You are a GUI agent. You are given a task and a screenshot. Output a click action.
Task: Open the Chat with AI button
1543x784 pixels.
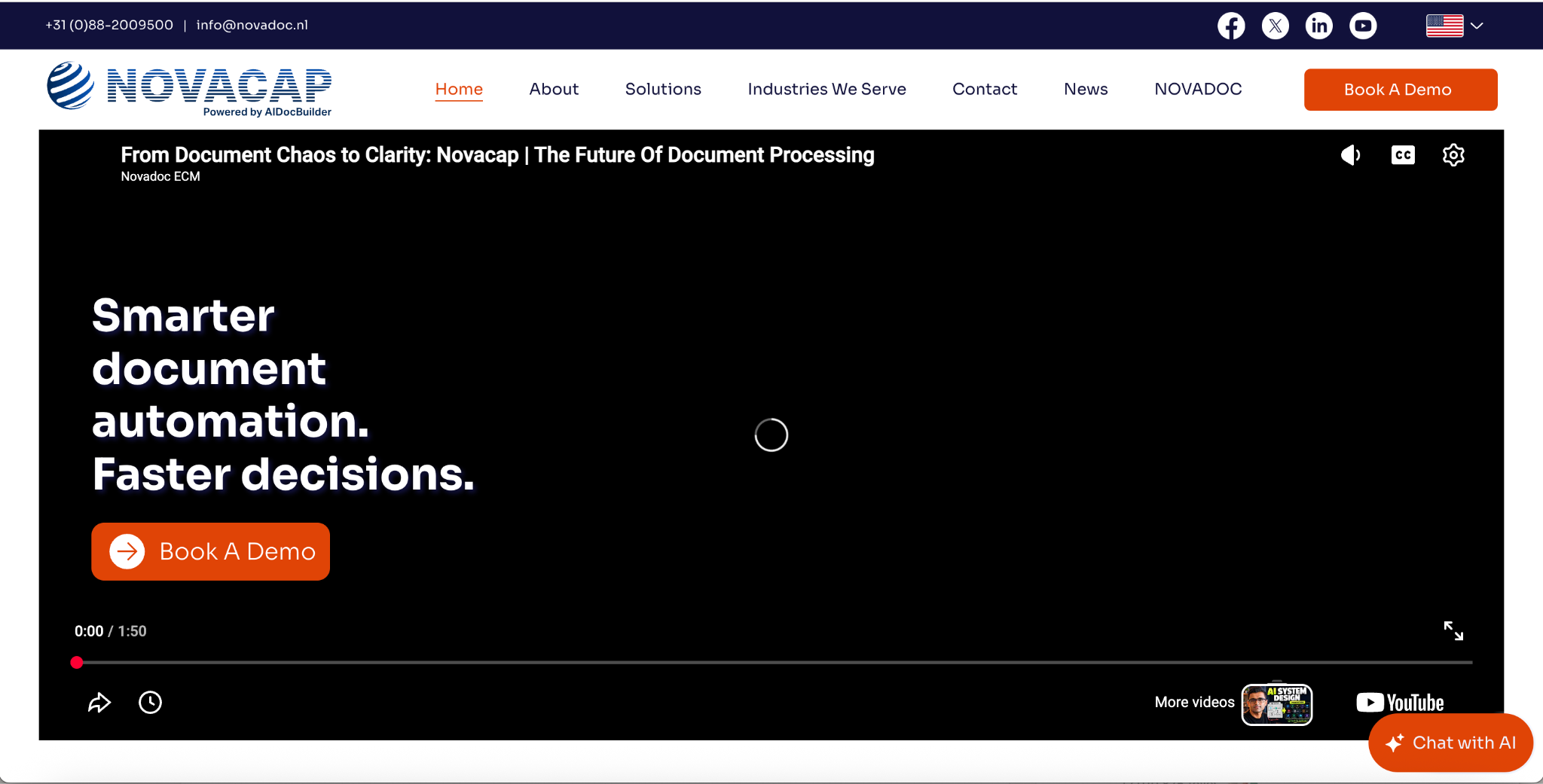[1451, 743]
